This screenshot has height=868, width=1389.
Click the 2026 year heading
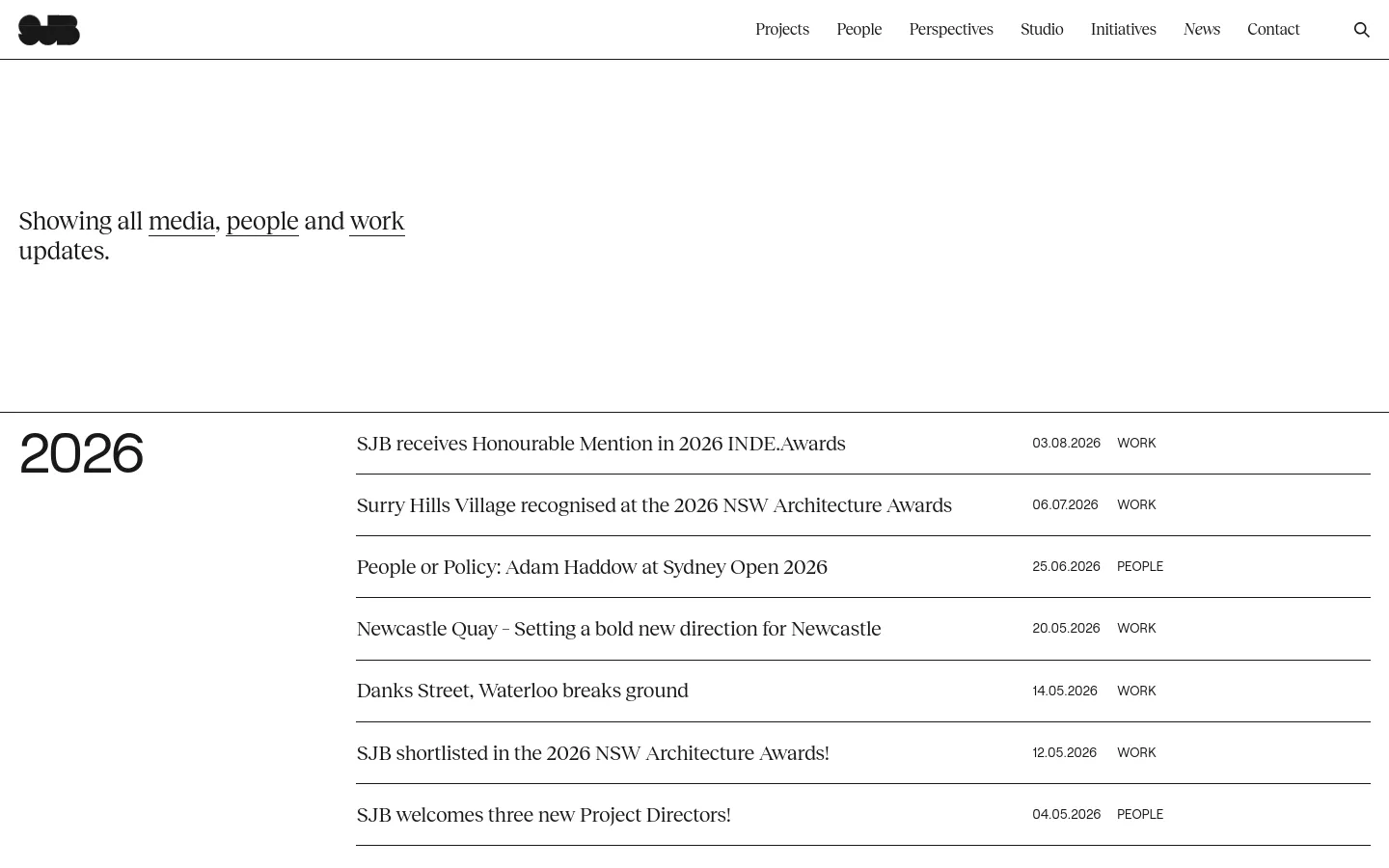click(x=81, y=453)
